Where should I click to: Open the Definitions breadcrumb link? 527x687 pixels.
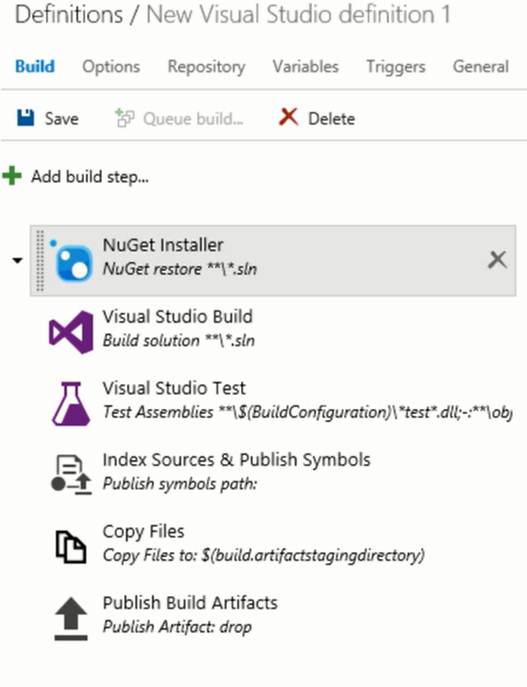[x=69, y=14]
